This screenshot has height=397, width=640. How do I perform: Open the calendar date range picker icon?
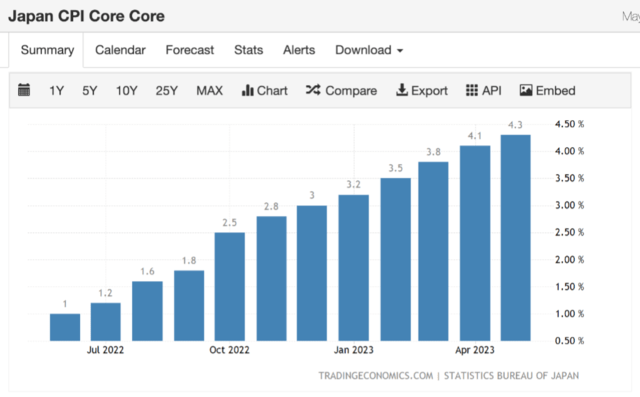tap(24, 90)
